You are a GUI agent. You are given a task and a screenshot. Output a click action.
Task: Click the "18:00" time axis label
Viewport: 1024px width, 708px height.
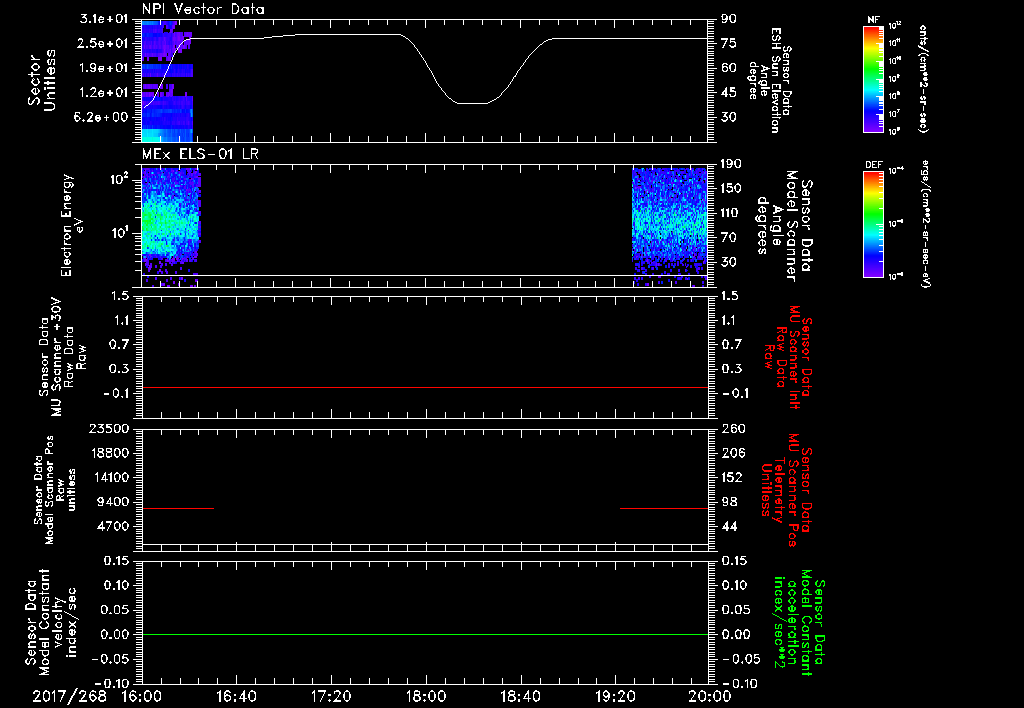[x=426, y=696]
